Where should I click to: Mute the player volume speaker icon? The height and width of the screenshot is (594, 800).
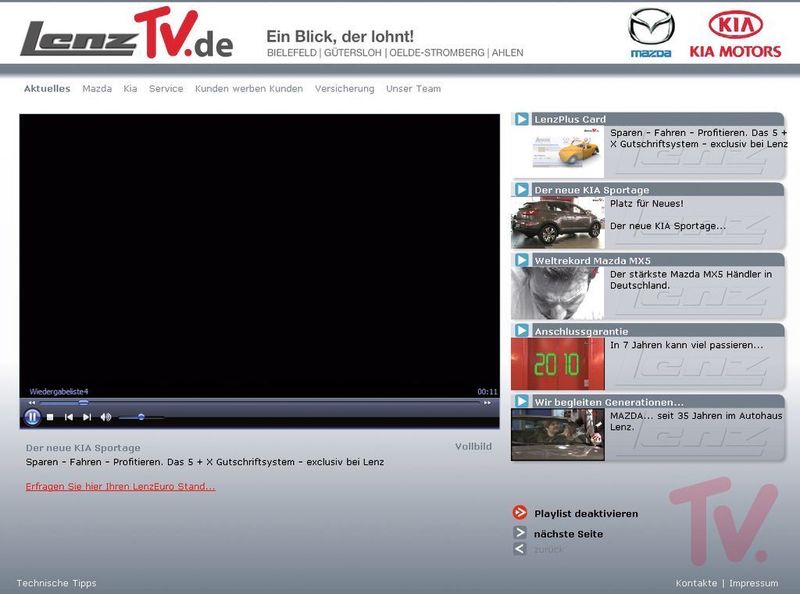pyautogui.click(x=106, y=417)
